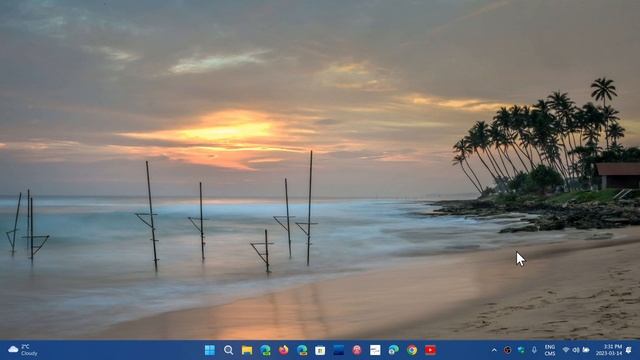
Task: Open the red YouTube app icon
Action: (x=430, y=350)
